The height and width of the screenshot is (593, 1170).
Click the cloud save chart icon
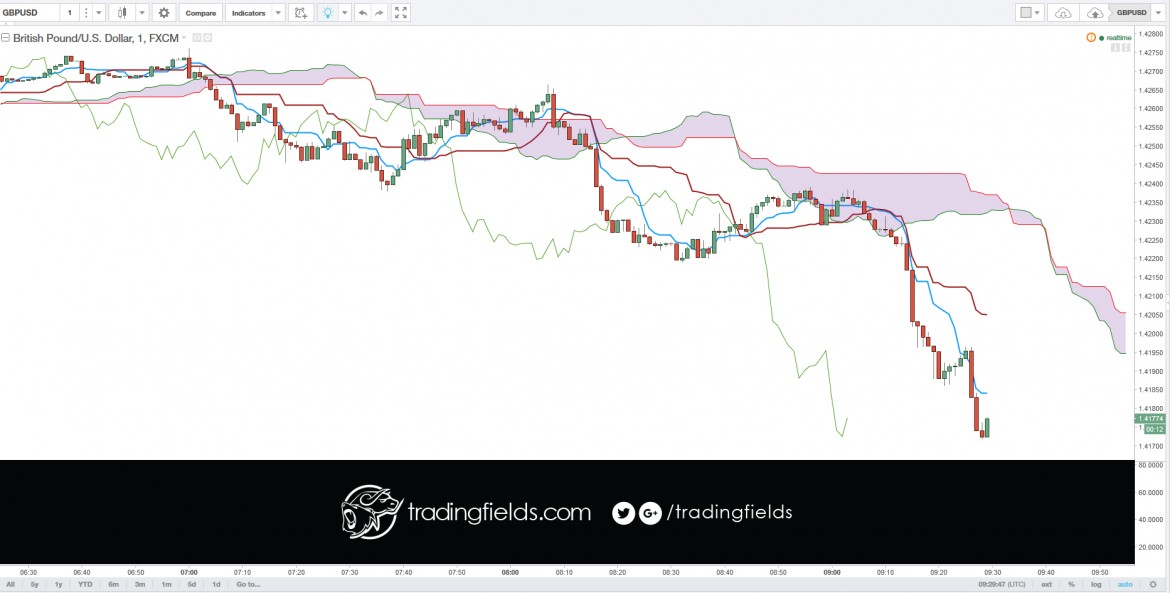pos(1095,13)
